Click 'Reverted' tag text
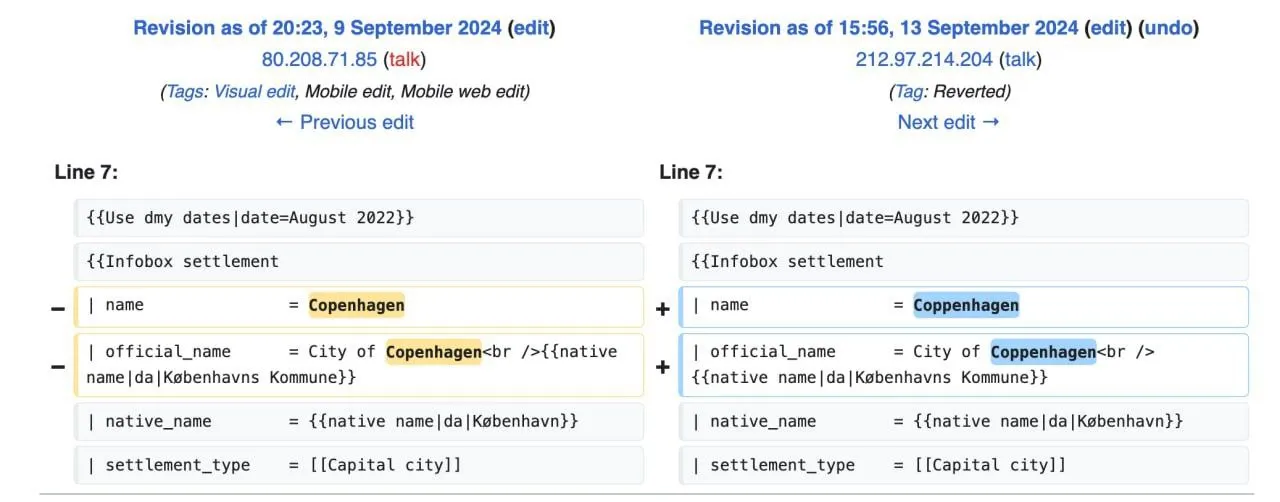 tap(969, 91)
